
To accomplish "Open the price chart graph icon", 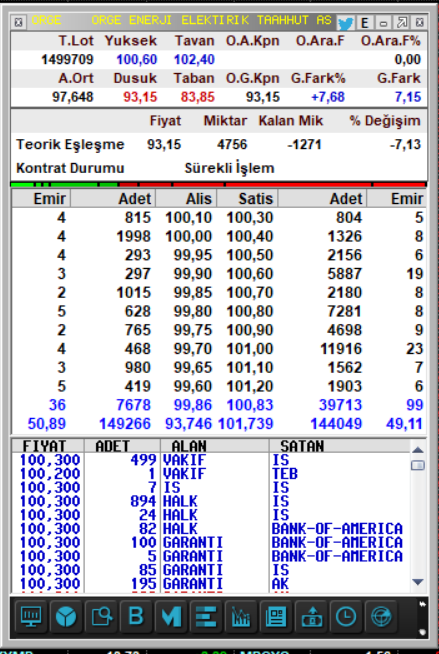I will click(x=241, y=616).
